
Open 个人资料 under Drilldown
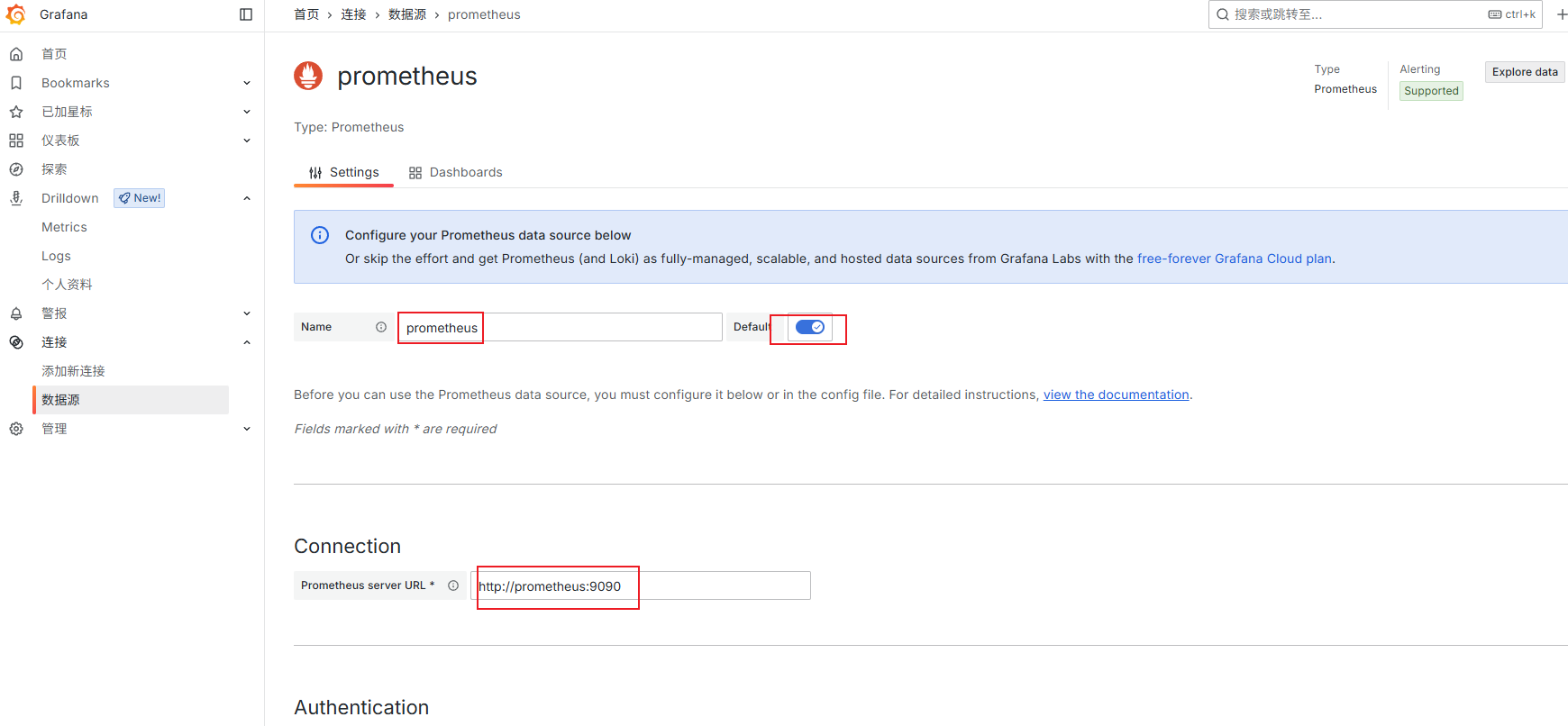[67, 285]
